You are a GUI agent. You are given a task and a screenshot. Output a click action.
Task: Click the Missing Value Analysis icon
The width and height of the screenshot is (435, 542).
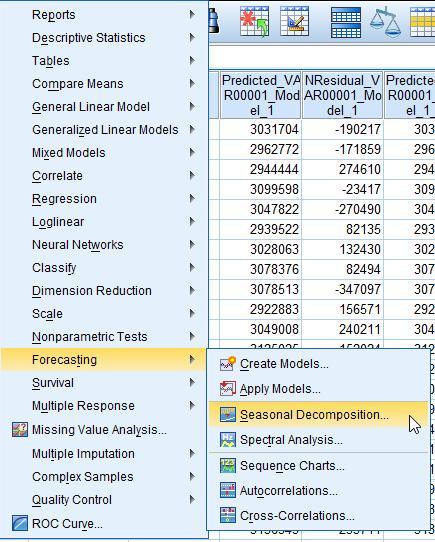pos(20,430)
